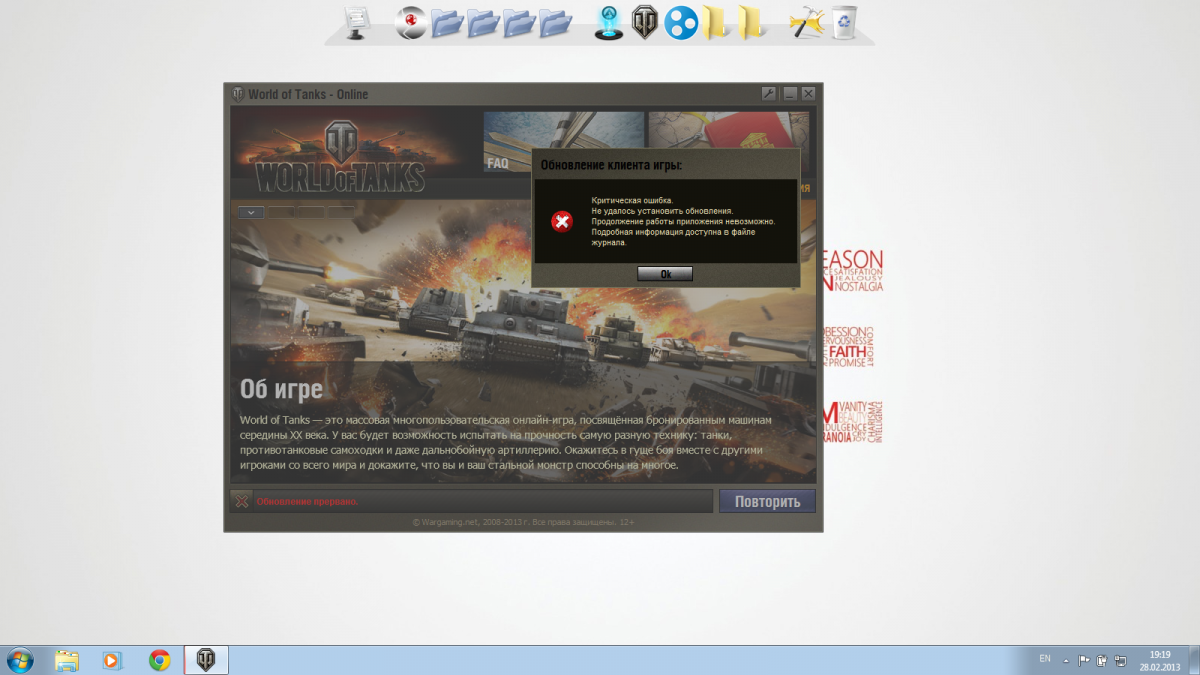This screenshot has height=675, width=1200.
Task: Open the Recycle Bin in the dock
Action: click(x=845, y=21)
